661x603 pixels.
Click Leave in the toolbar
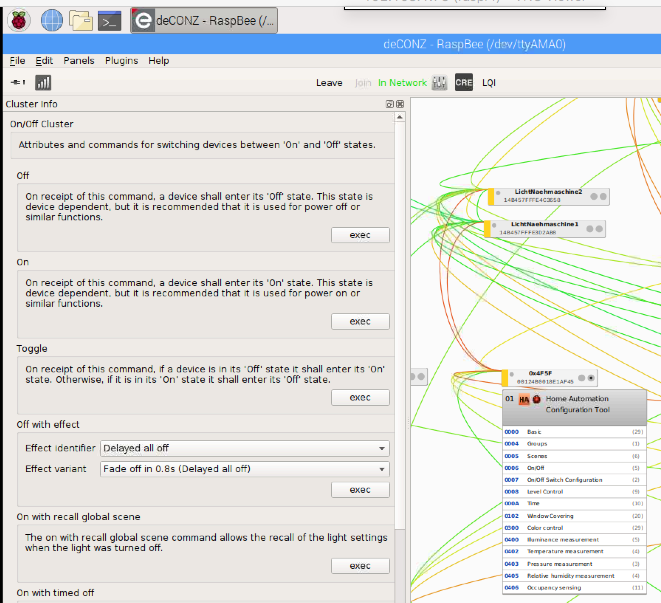click(x=329, y=83)
